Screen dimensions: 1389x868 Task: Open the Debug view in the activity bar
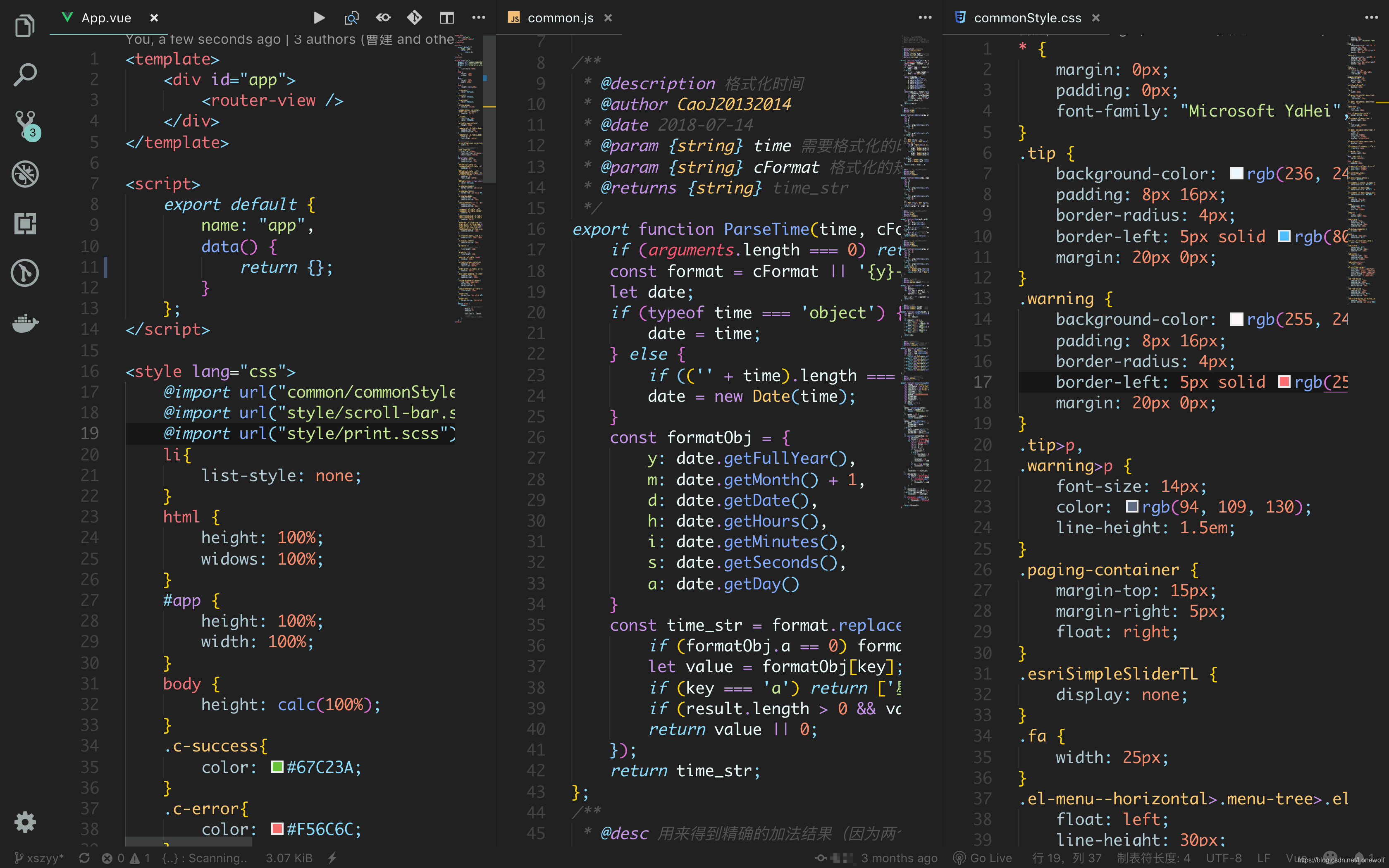tap(25, 174)
